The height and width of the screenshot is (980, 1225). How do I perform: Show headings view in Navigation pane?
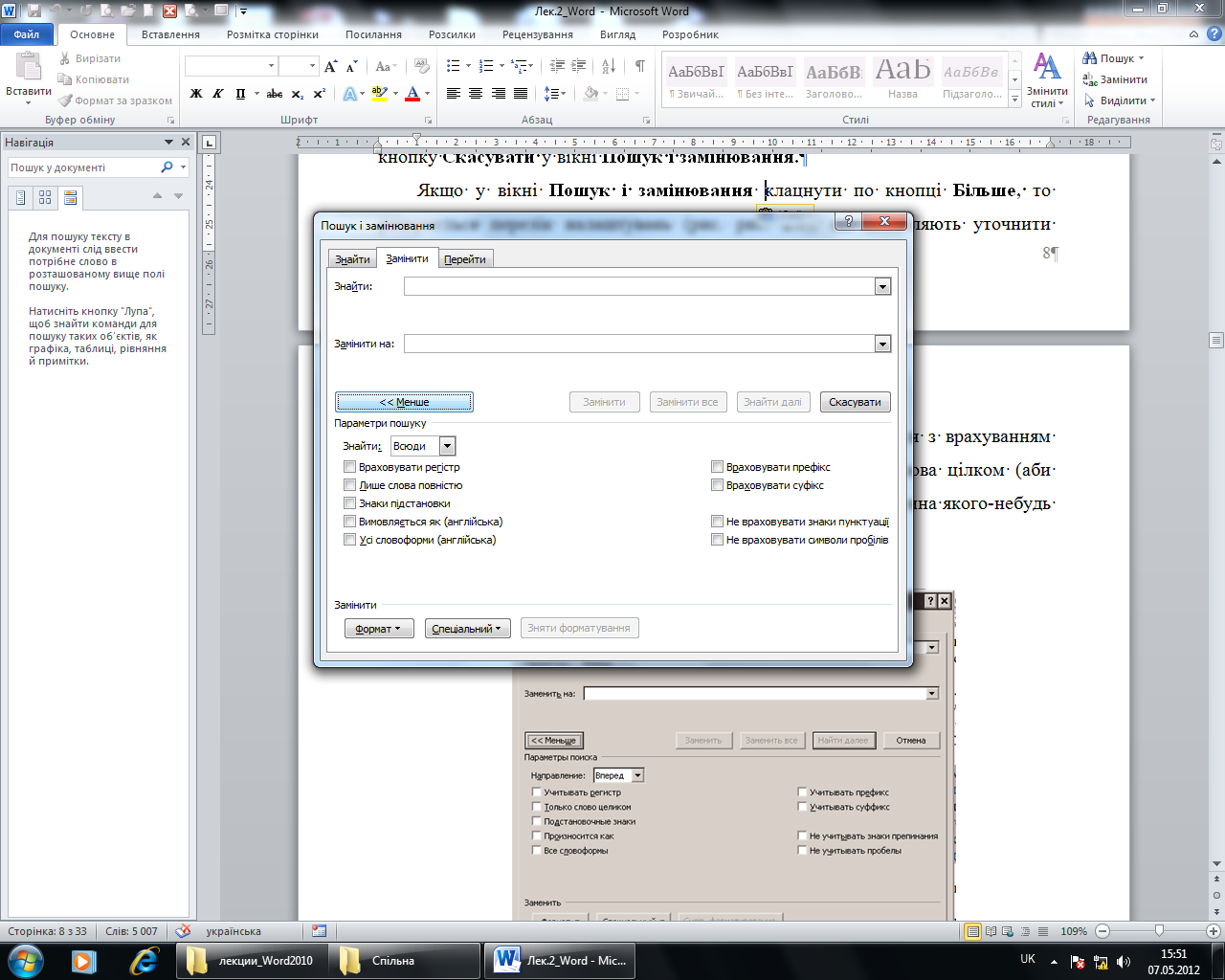click(x=20, y=198)
